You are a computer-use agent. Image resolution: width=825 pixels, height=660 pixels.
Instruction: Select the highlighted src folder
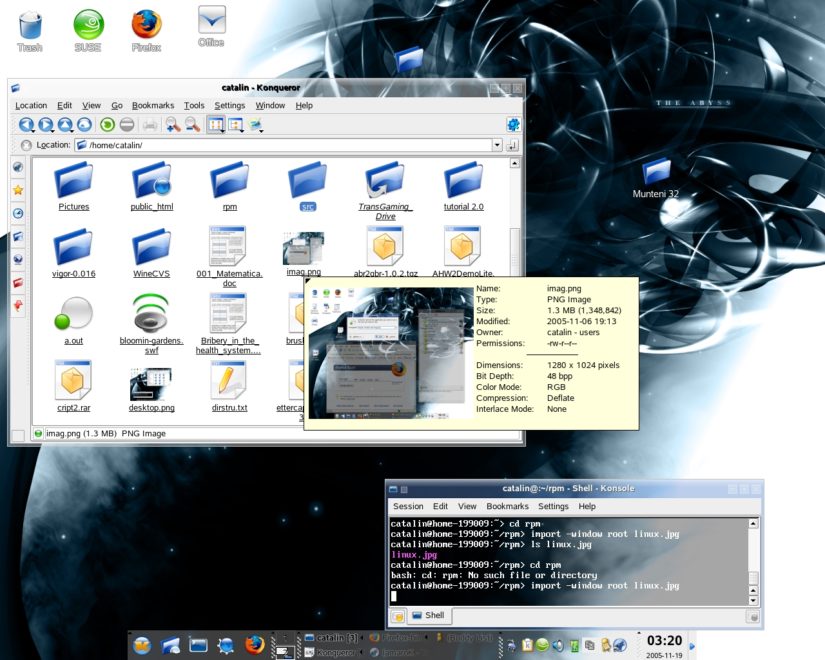tap(308, 186)
